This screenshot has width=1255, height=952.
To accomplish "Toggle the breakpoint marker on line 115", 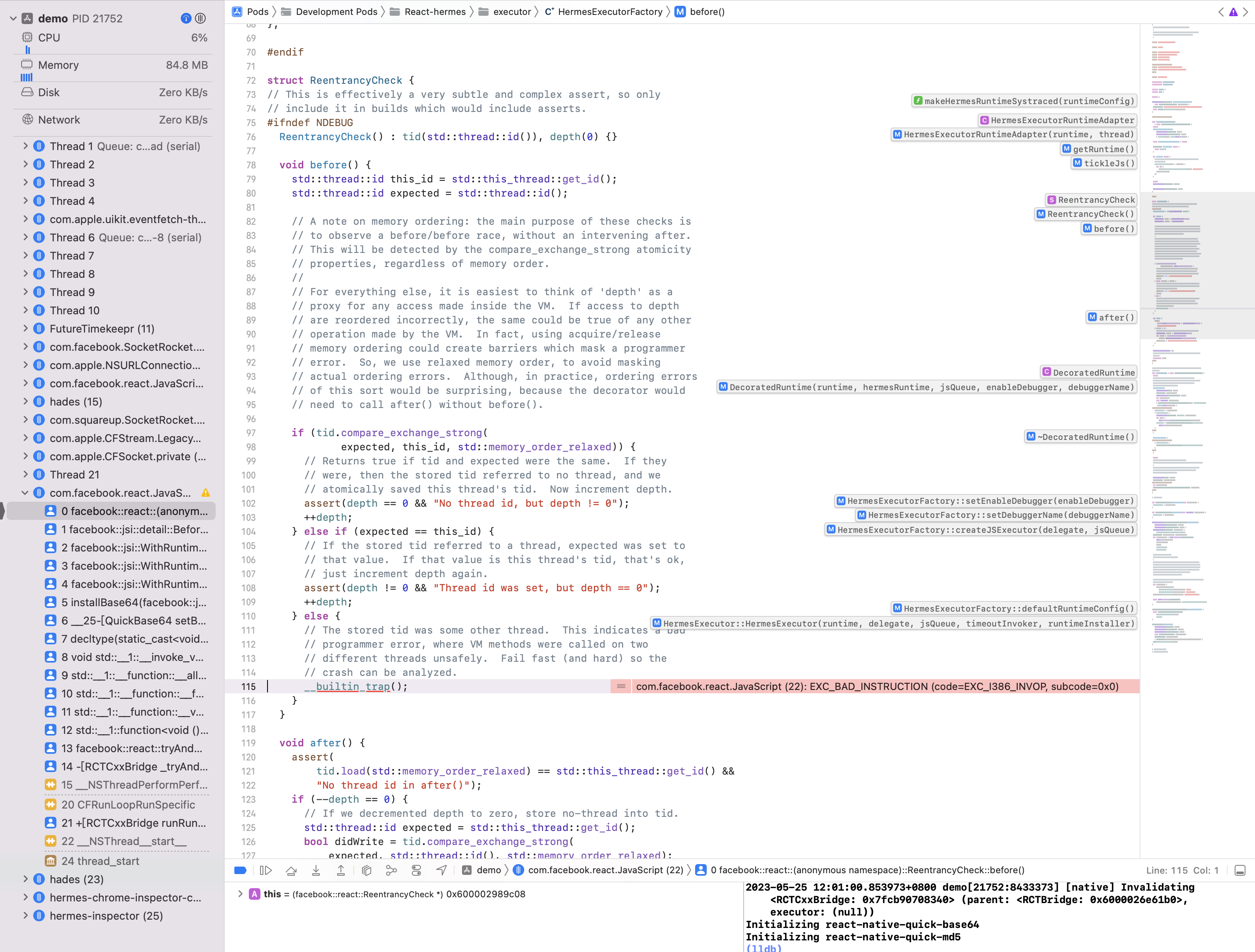I will pyautogui.click(x=249, y=687).
